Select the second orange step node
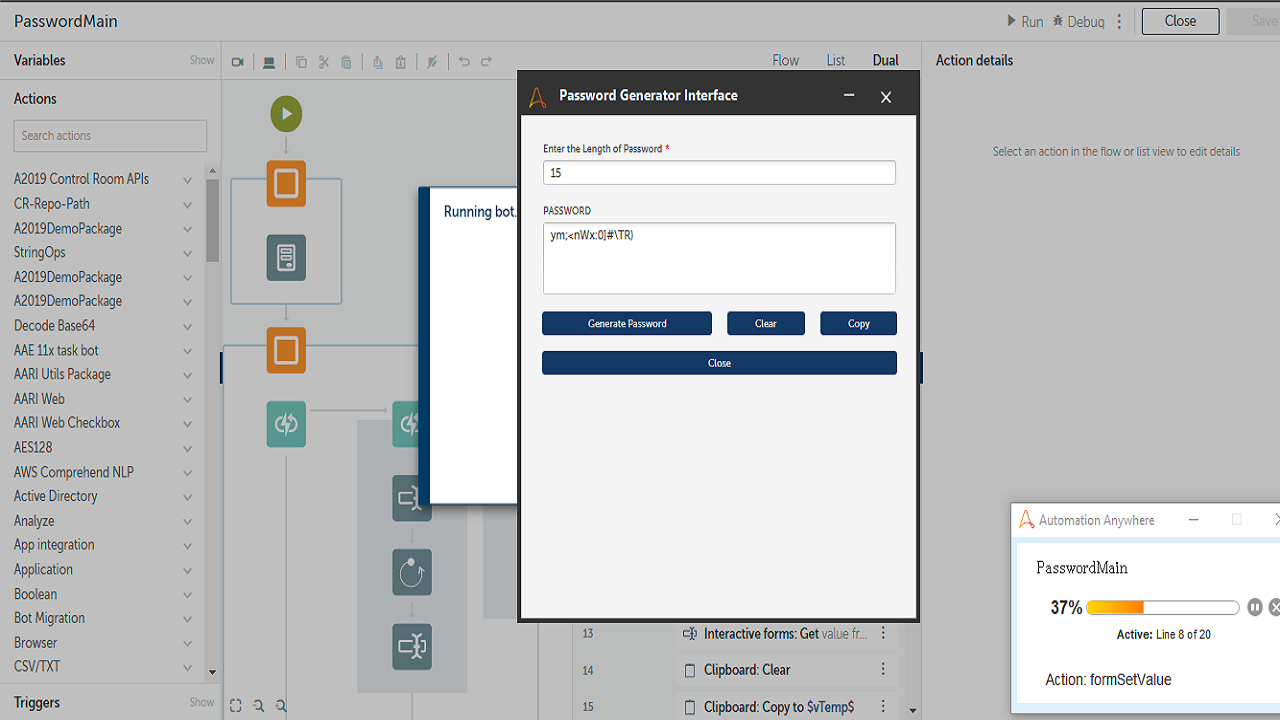This screenshot has width=1280, height=720. (286, 350)
